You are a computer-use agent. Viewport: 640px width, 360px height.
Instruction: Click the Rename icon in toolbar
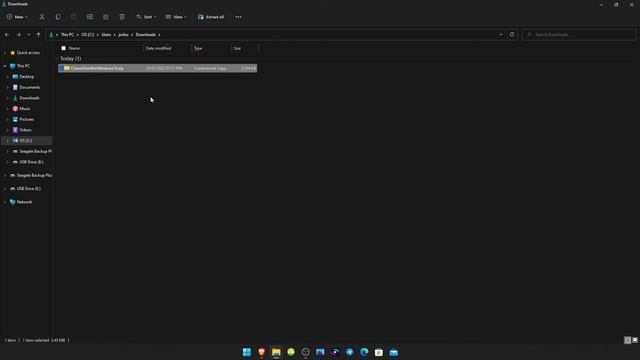(90, 17)
